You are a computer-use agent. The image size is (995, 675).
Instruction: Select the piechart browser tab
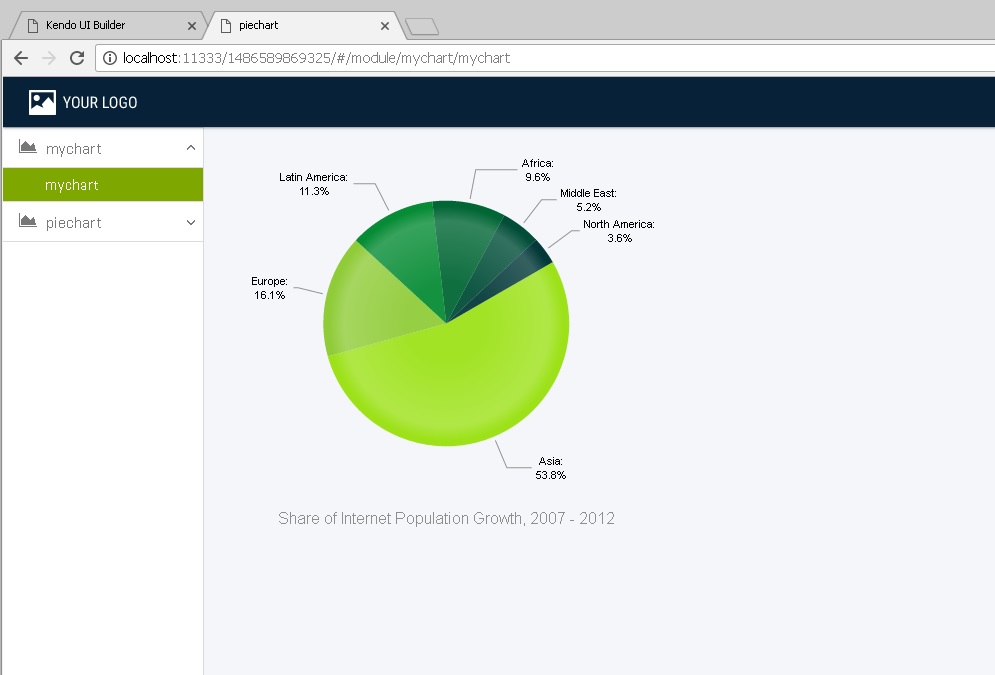[x=305, y=25]
